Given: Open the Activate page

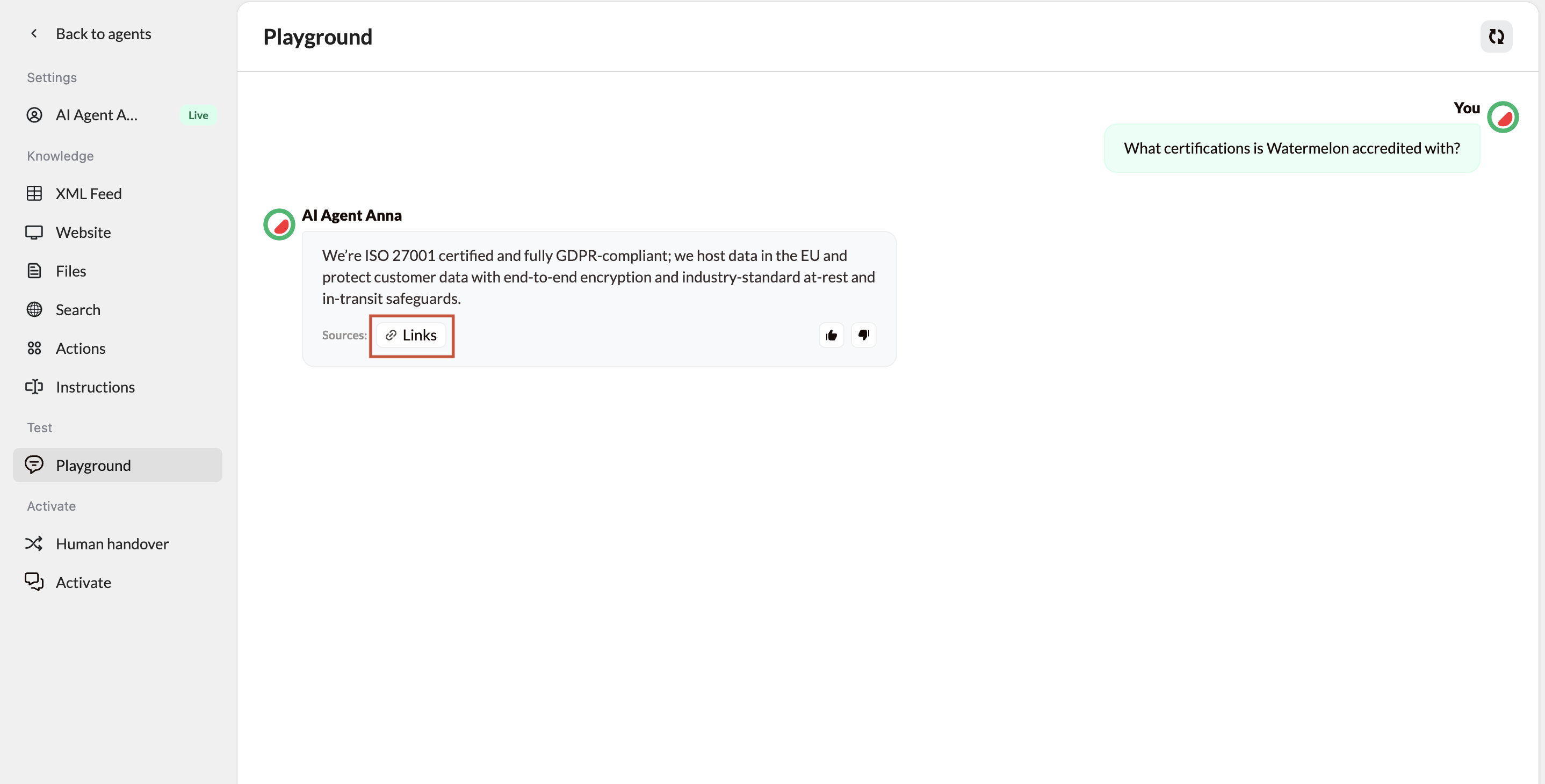Looking at the screenshot, I should (x=83, y=583).
